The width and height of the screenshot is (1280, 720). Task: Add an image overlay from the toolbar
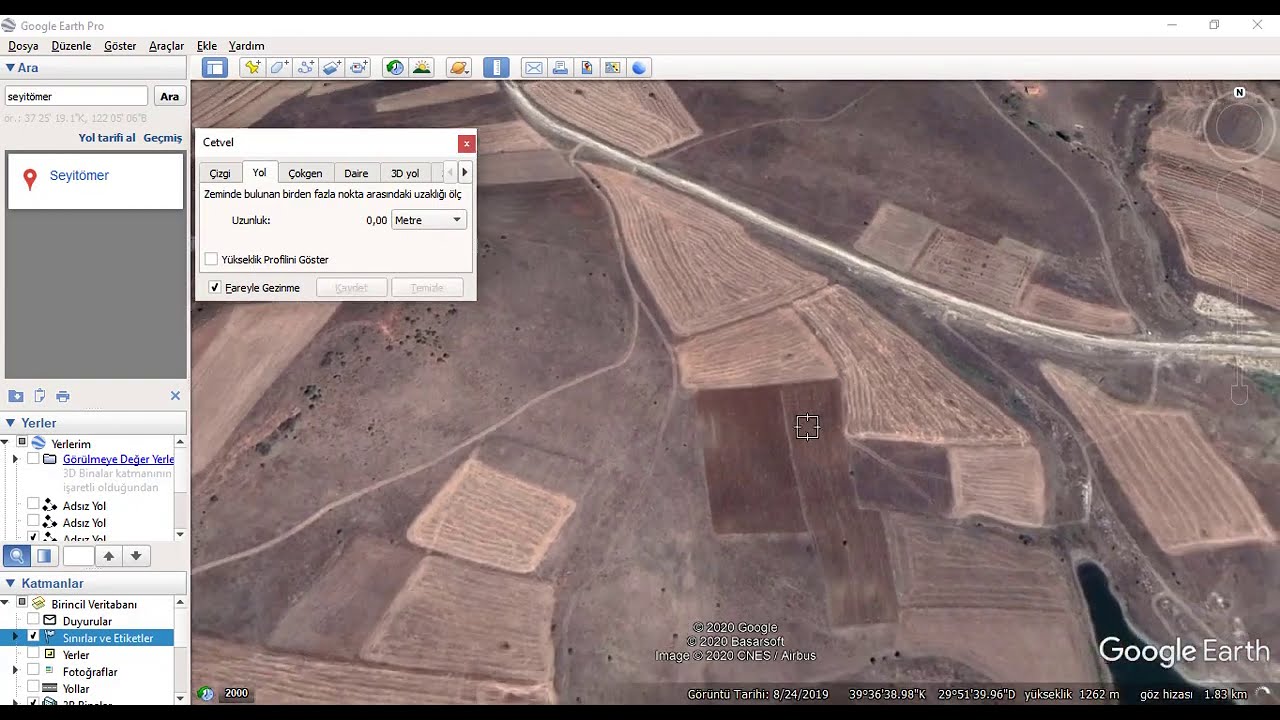pyautogui.click(x=333, y=68)
